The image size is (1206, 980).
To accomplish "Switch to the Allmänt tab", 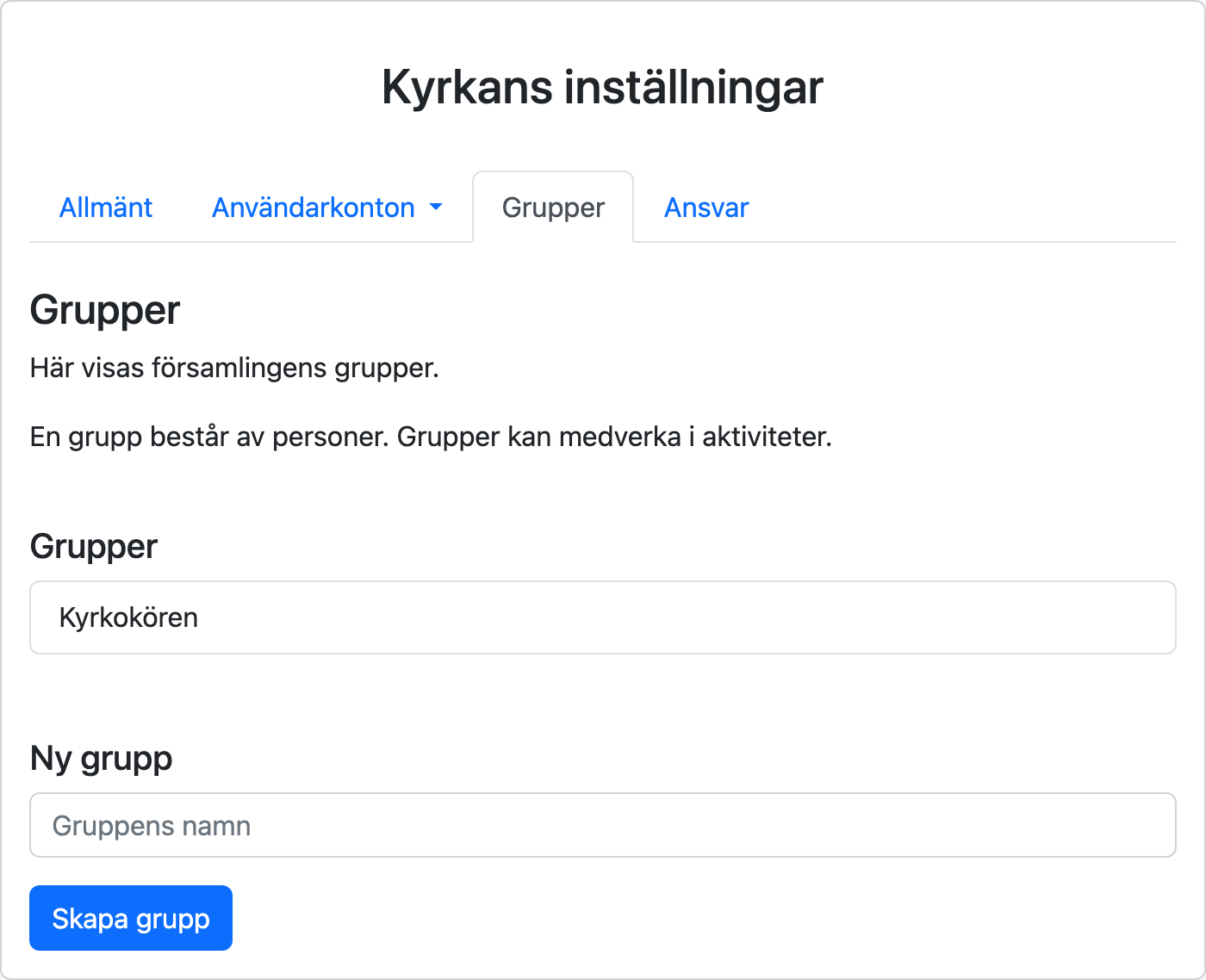I will [105, 208].
